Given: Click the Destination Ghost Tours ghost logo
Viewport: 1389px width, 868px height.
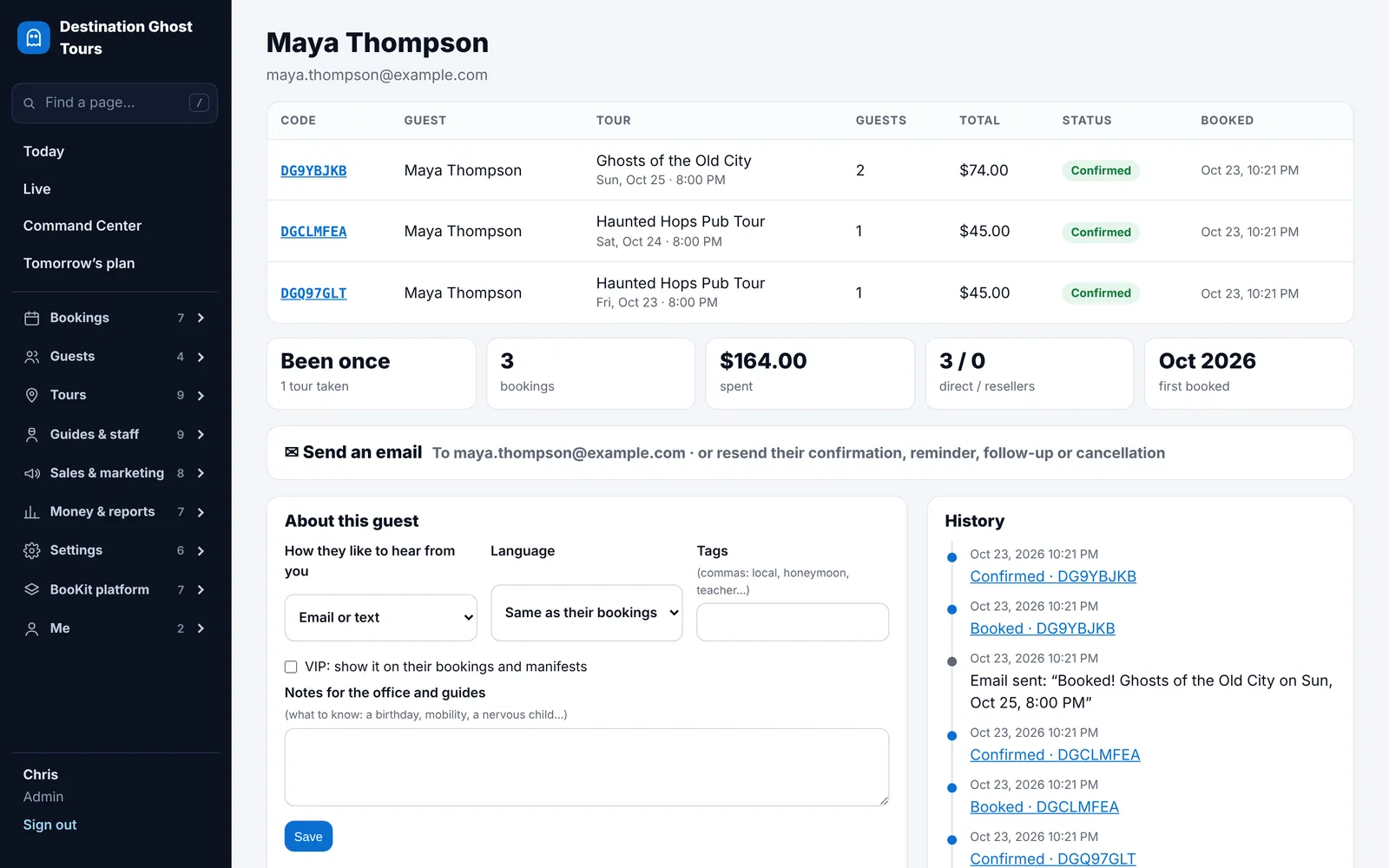Looking at the screenshot, I should pyautogui.click(x=34, y=37).
